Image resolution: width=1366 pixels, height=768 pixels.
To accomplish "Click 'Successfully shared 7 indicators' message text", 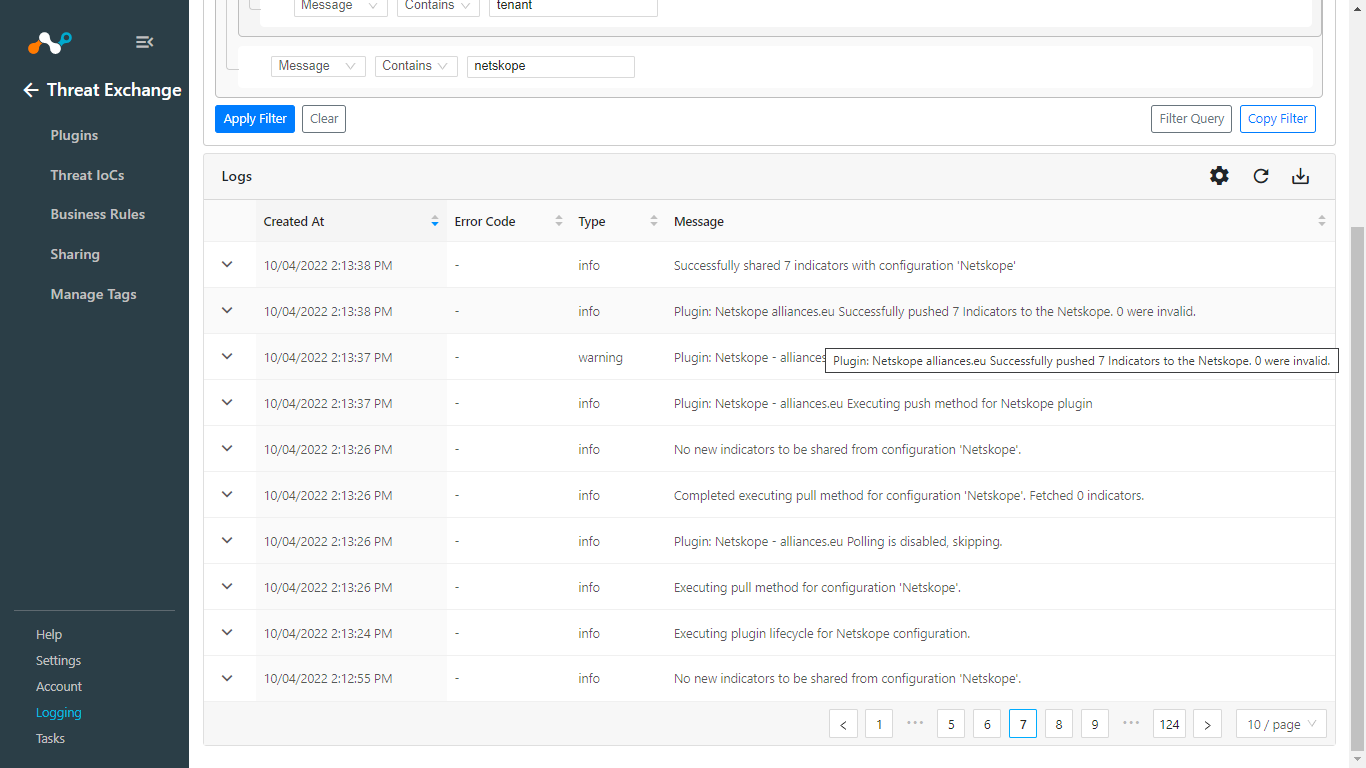I will (x=845, y=266).
